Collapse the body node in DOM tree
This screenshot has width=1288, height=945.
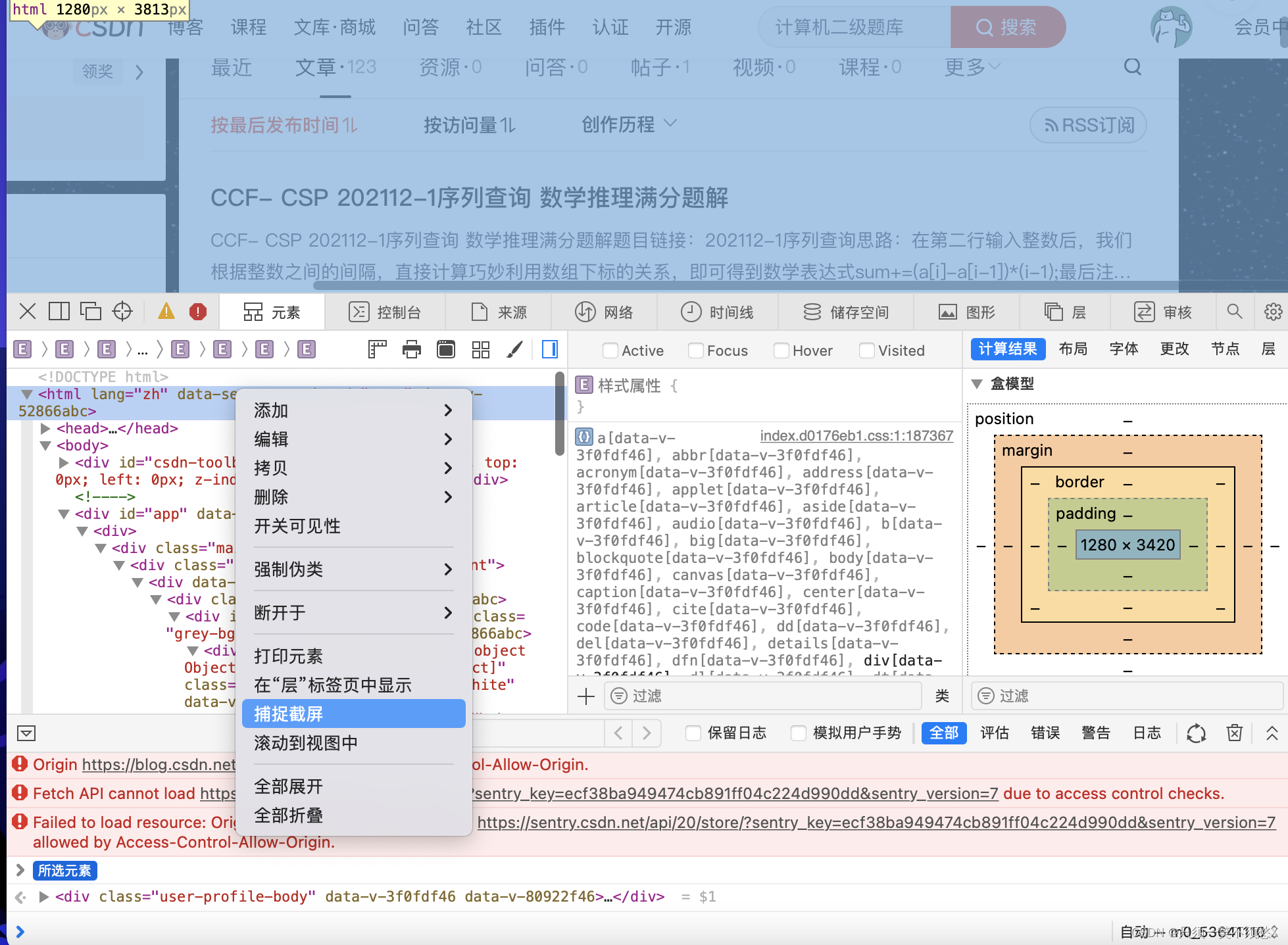46,446
